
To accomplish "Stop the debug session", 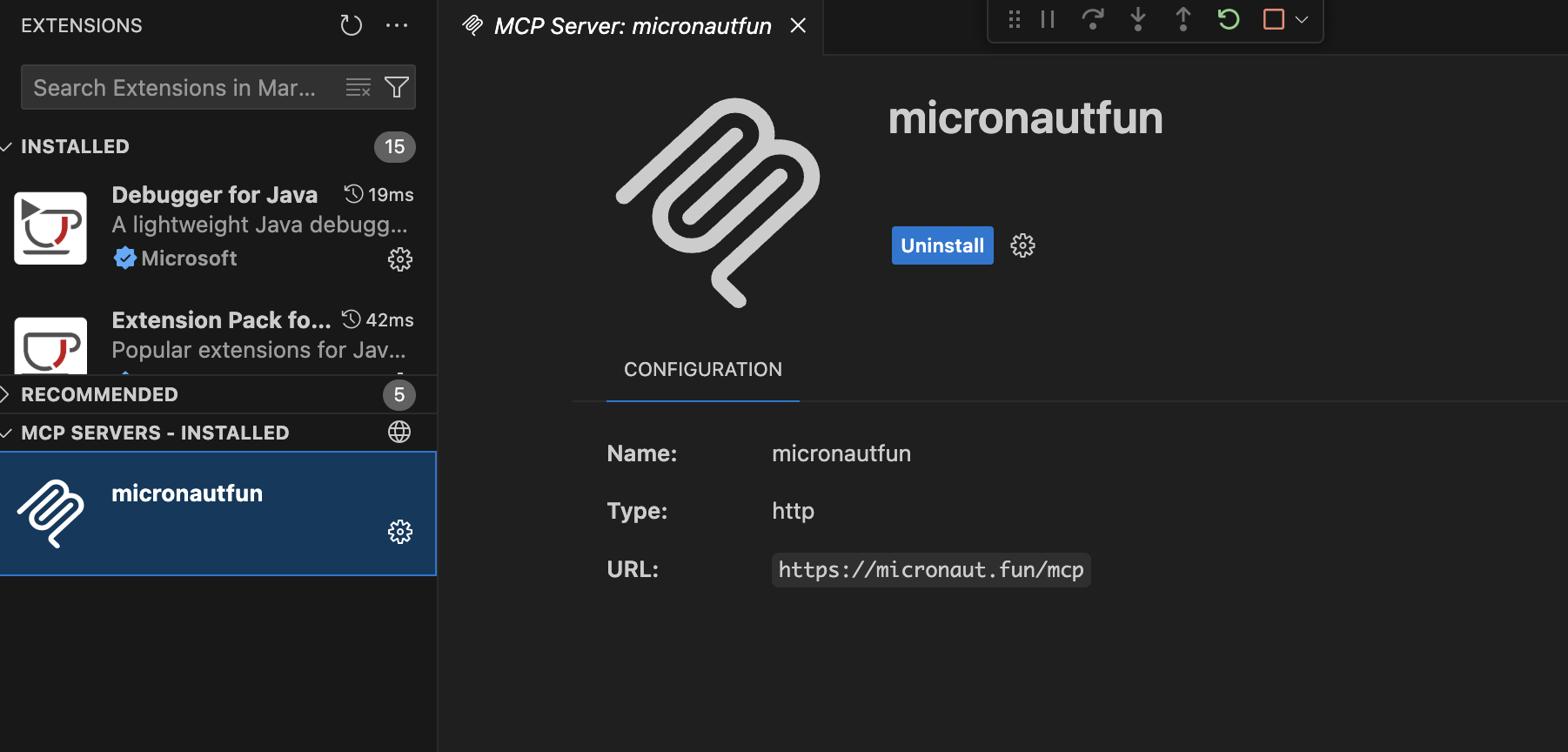I will pyautogui.click(x=1273, y=19).
